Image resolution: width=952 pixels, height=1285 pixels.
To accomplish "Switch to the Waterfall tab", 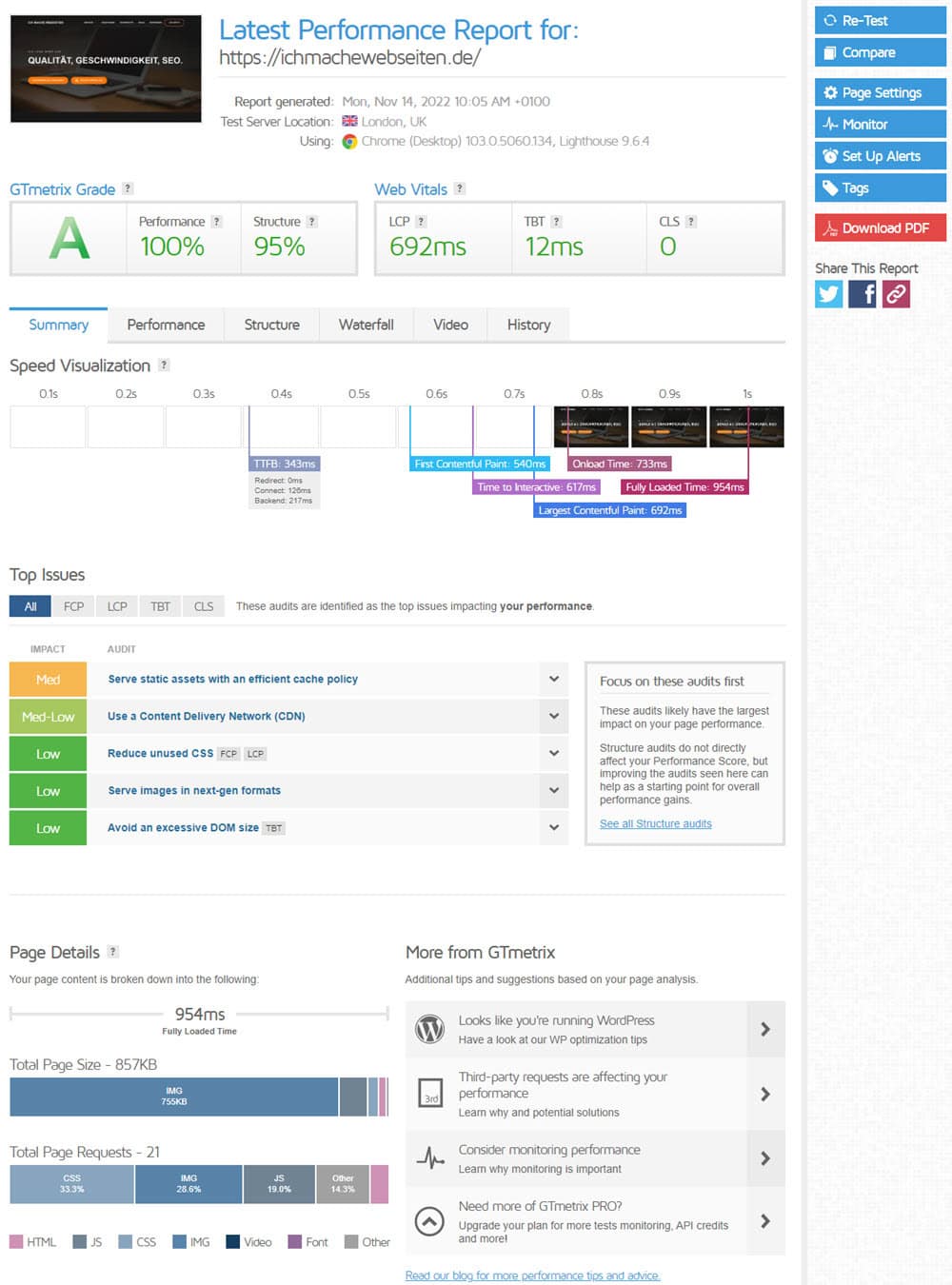I will click(x=366, y=325).
